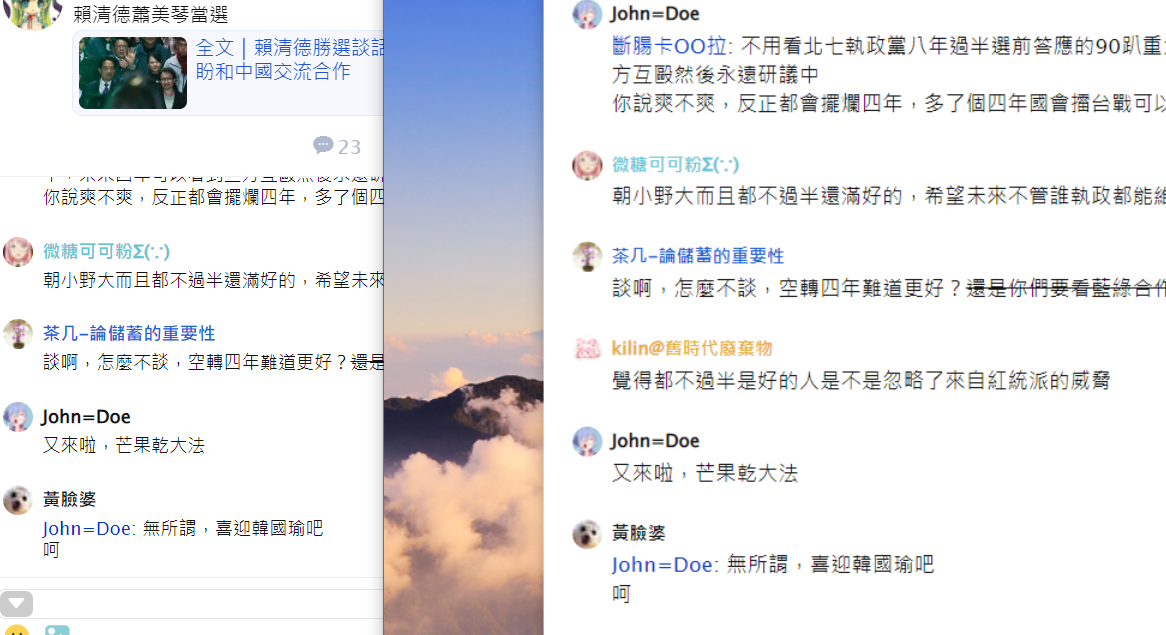The width and height of the screenshot is (1166, 635).
Task: Click the teal image upload icon
Action: point(57,631)
